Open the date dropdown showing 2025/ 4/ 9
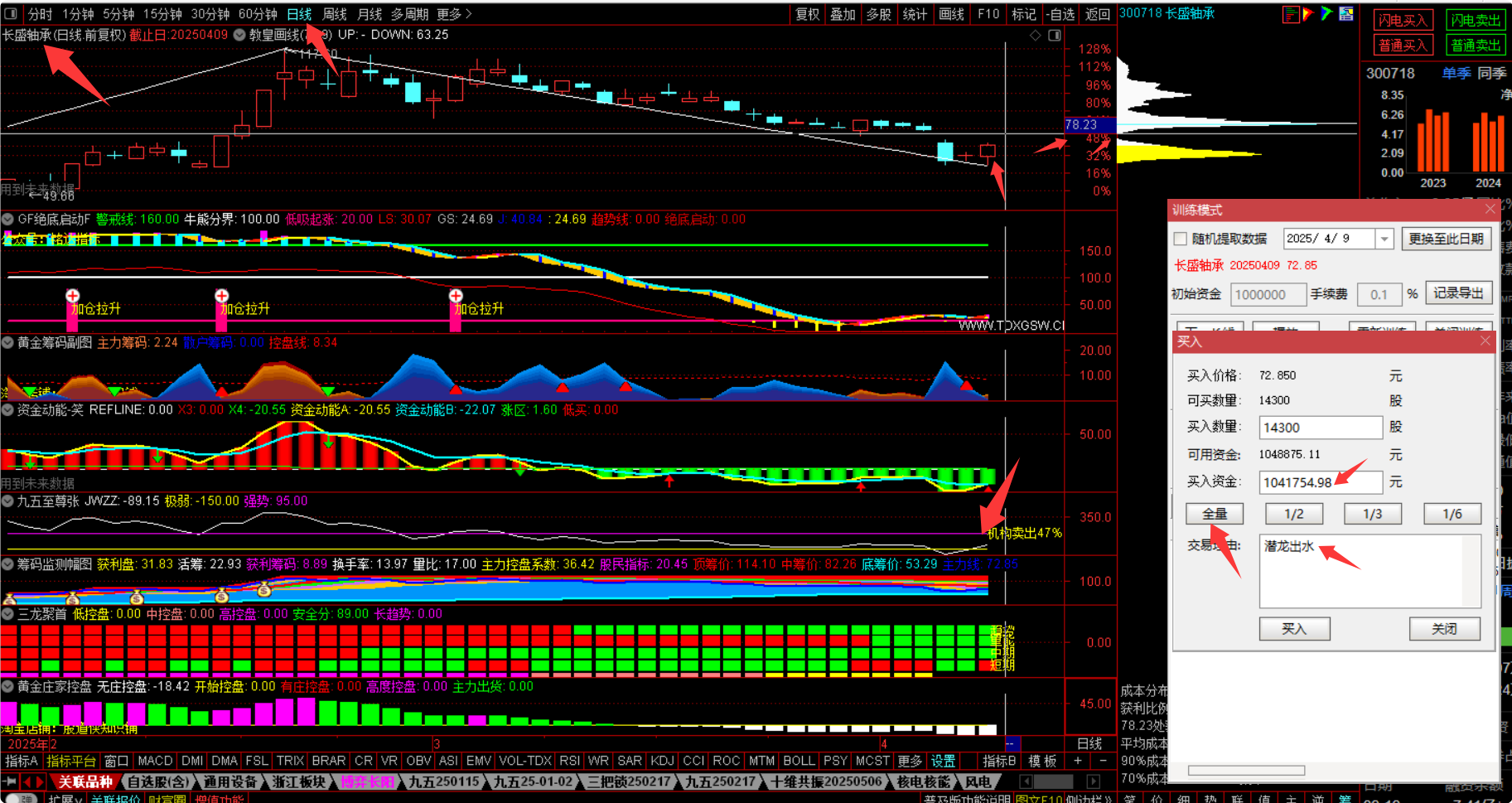 point(1384,239)
